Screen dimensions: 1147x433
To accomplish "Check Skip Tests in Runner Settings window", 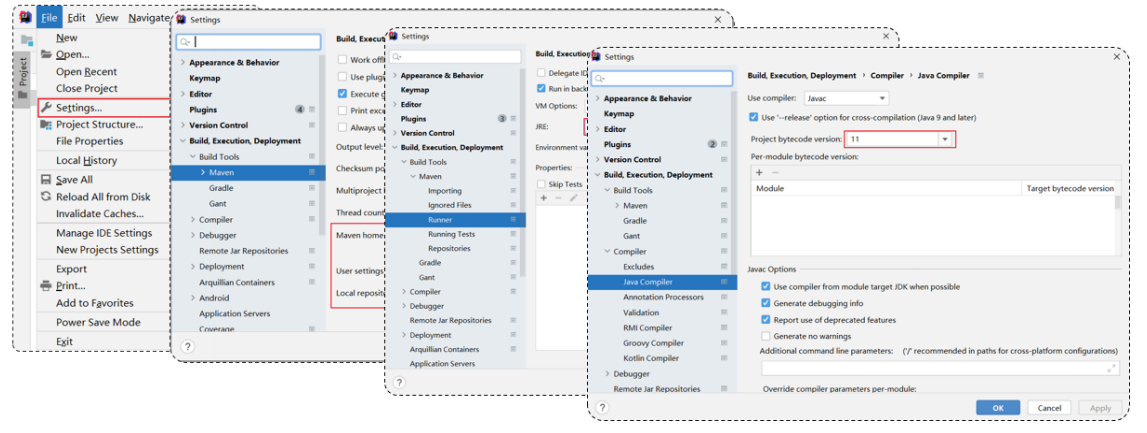I will tap(541, 184).
